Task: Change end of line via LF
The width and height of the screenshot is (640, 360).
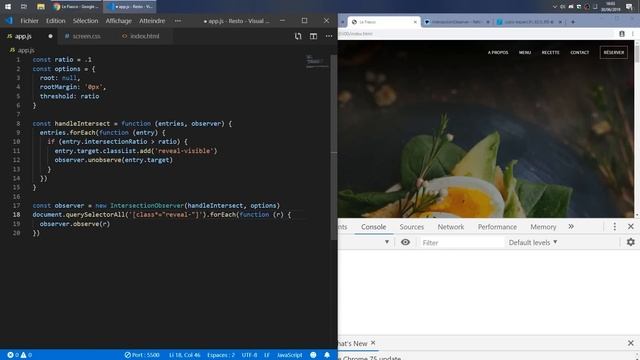Action: click(267, 355)
